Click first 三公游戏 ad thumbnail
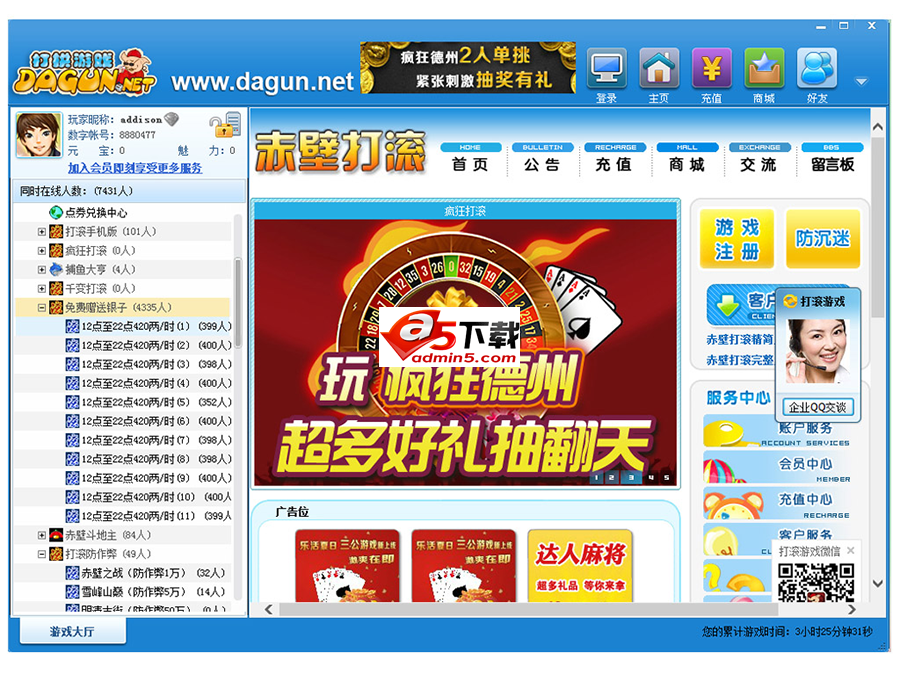The width and height of the screenshot is (900, 675). (347, 565)
